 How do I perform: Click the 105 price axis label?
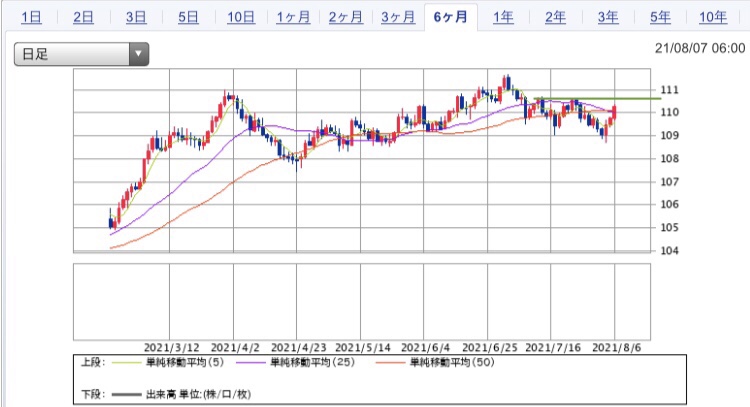669,227
